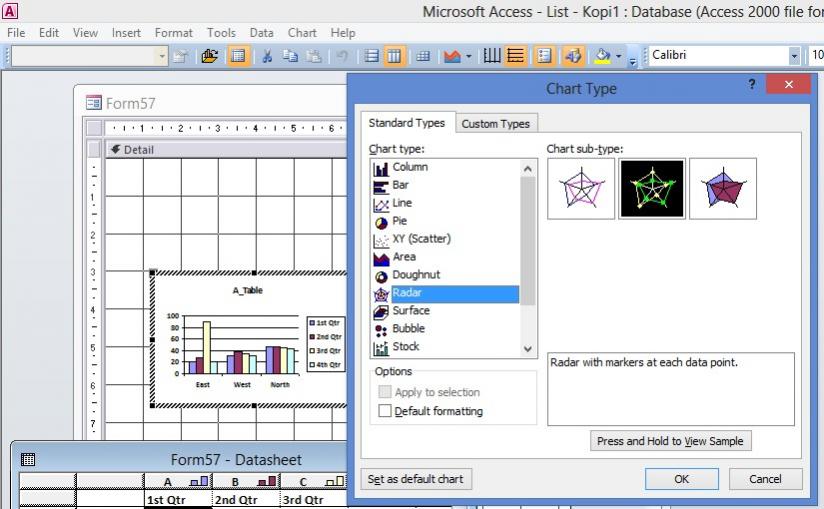The image size is (824, 509).
Task: Choose Line in the chart type list
Action: (446, 203)
